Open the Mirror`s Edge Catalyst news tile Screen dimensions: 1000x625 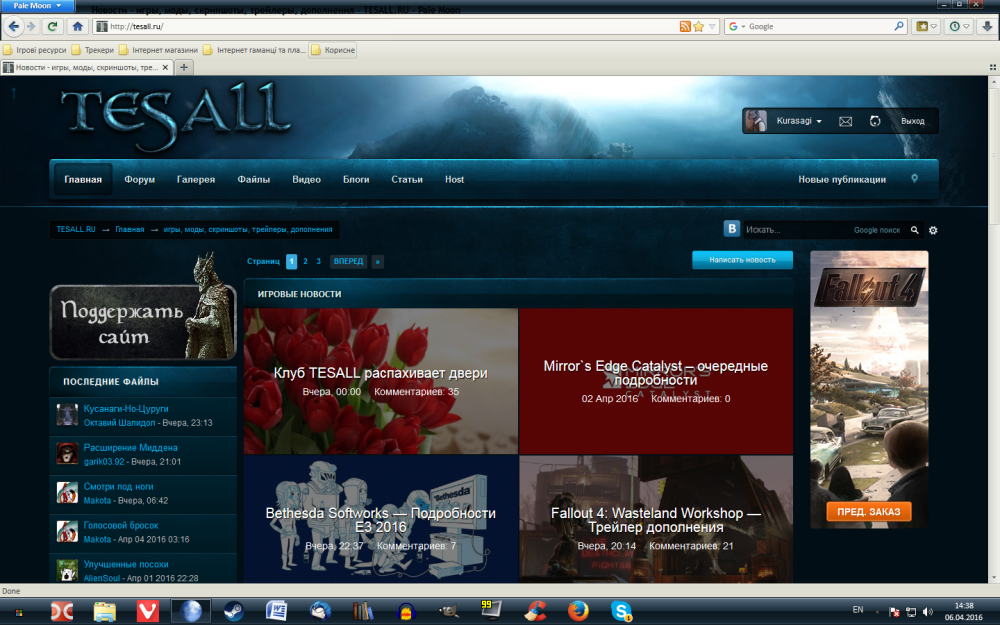click(x=656, y=381)
